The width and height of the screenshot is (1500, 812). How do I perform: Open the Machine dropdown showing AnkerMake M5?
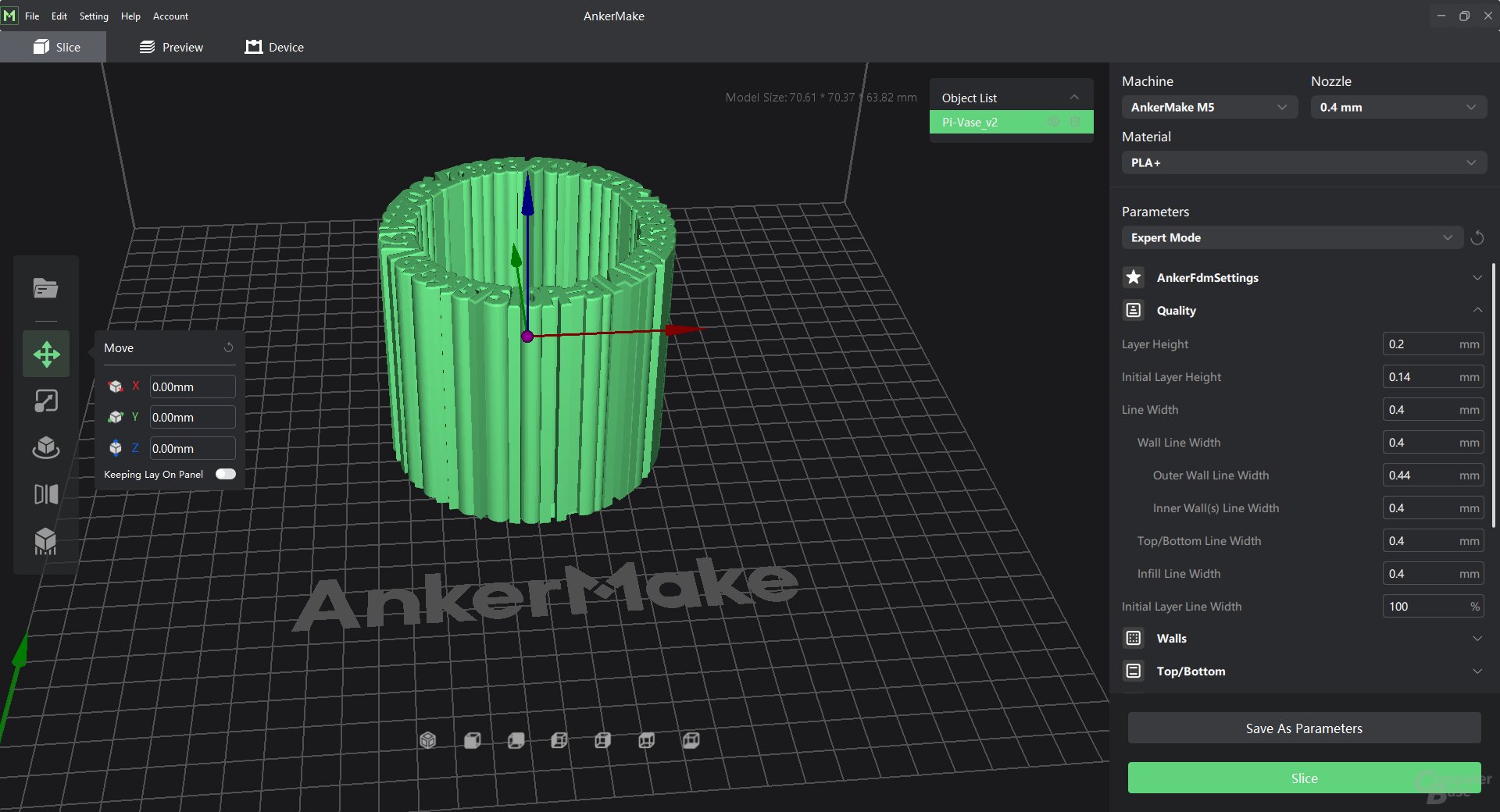point(1209,107)
